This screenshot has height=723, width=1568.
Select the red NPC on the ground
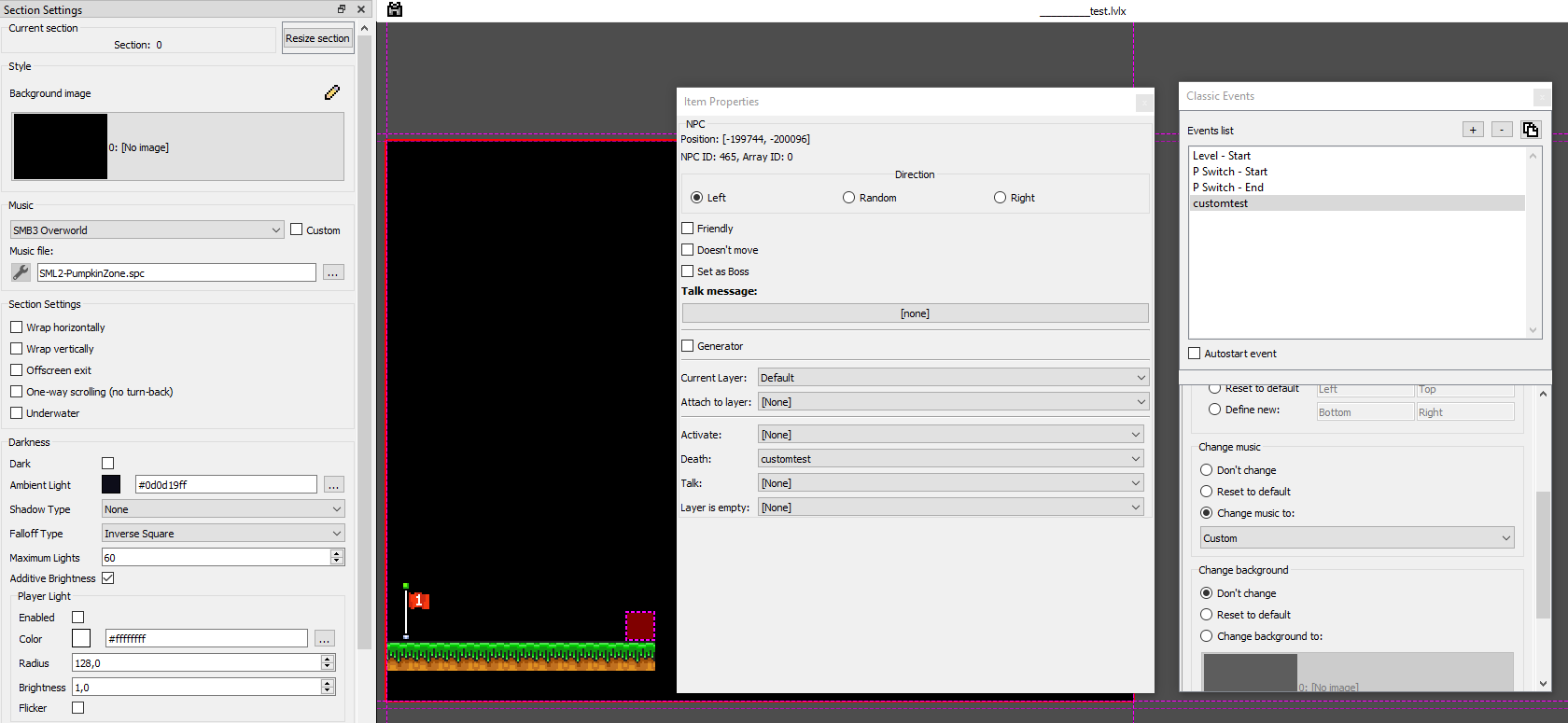[x=639, y=626]
